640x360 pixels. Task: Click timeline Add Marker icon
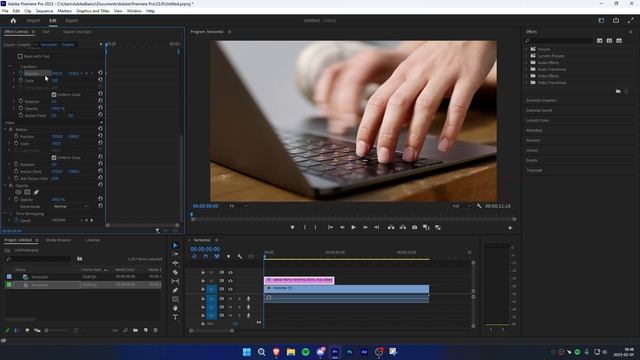click(228, 256)
